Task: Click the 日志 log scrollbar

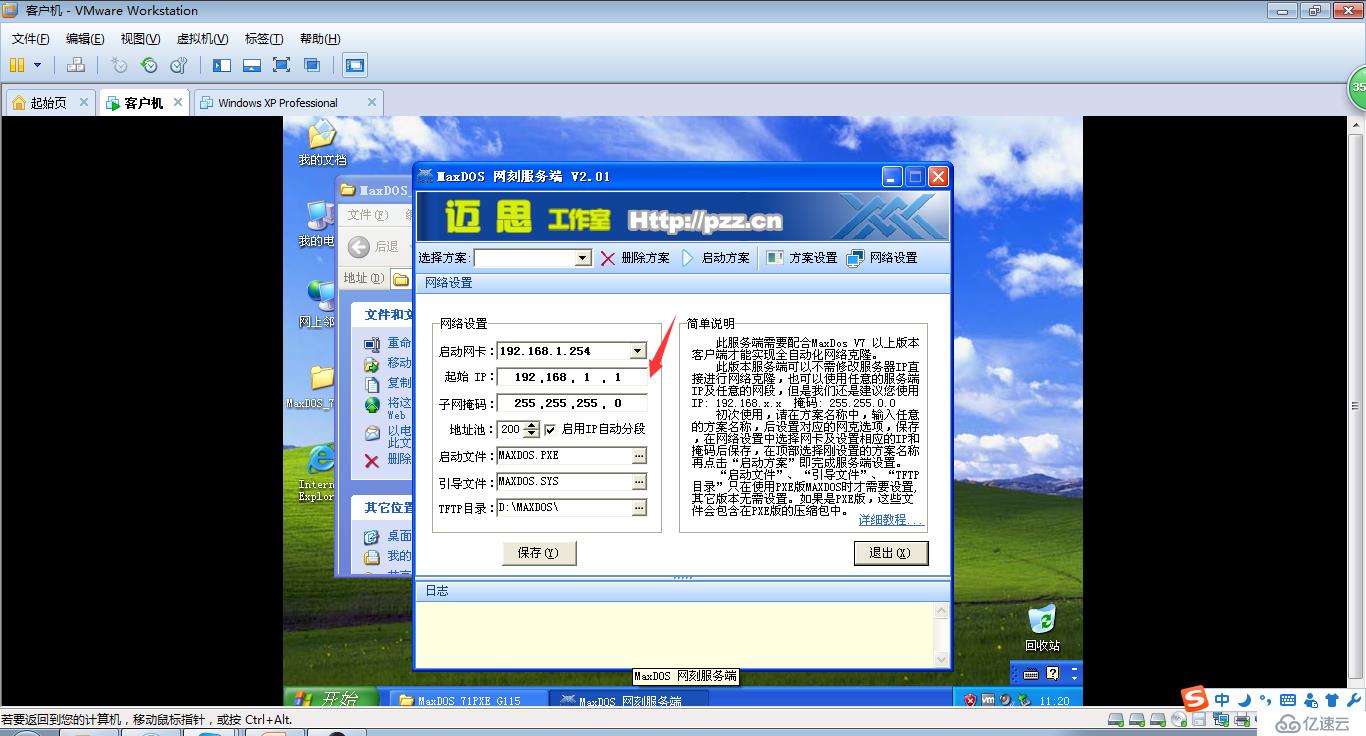Action: [940, 635]
